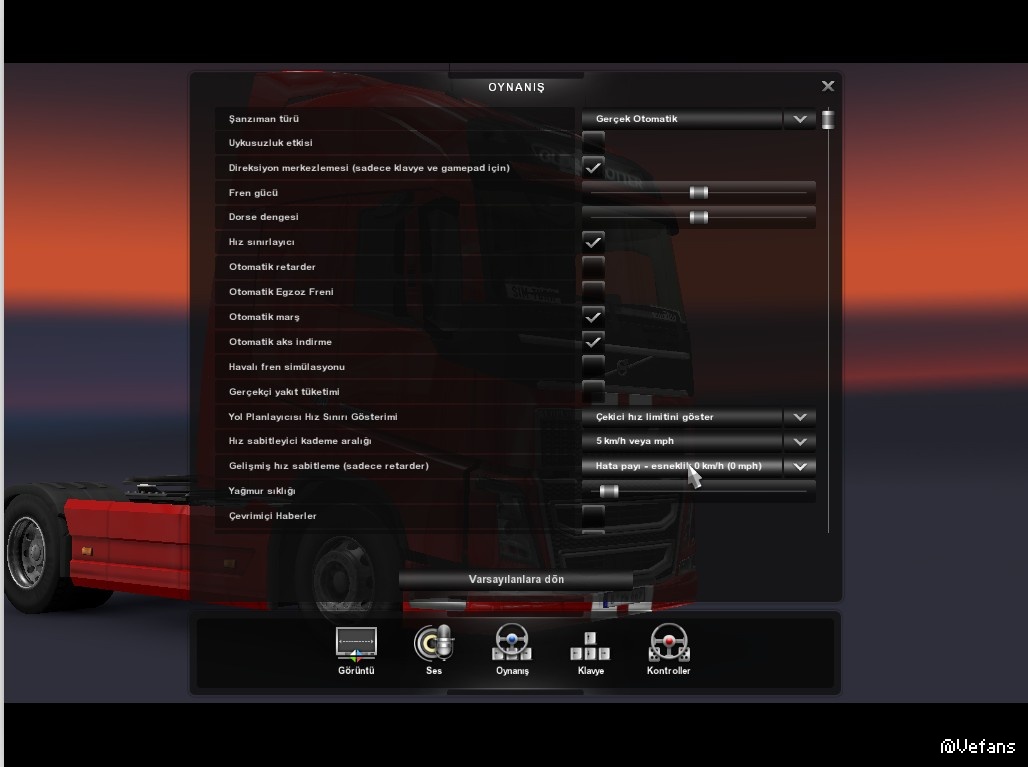Click the Yağmur sıklığı slider handle
This screenshot has height=767, width=1028.
[x=609, y=491]
